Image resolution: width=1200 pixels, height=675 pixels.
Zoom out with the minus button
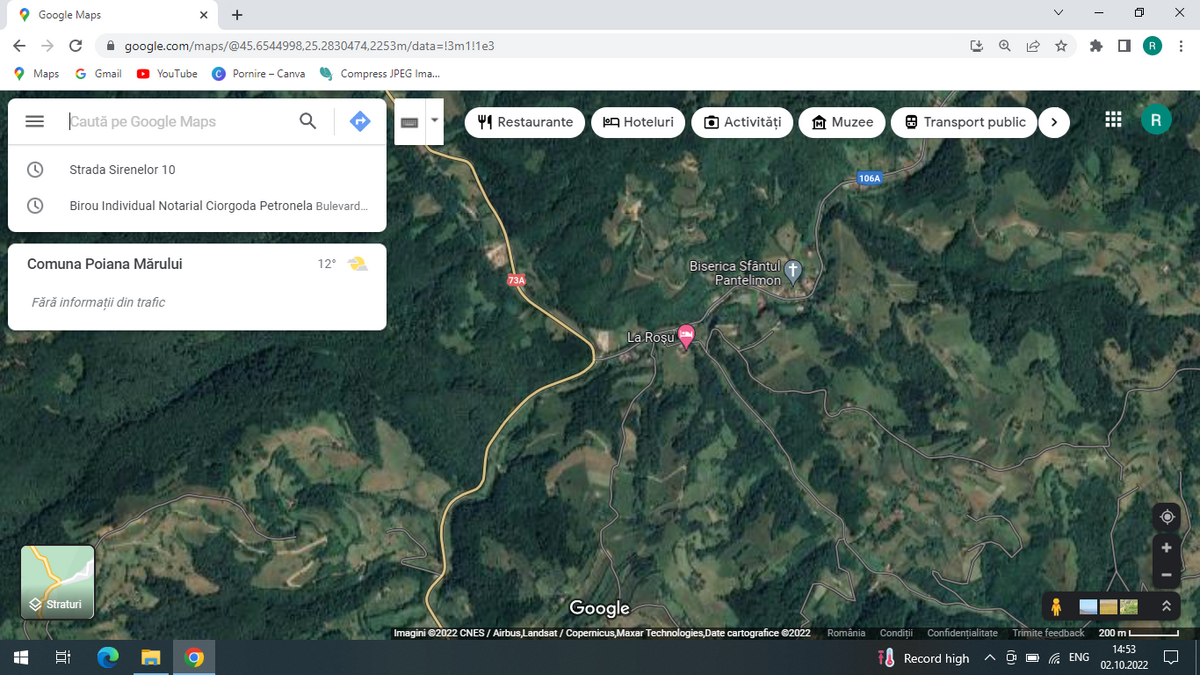[1166, 575]
